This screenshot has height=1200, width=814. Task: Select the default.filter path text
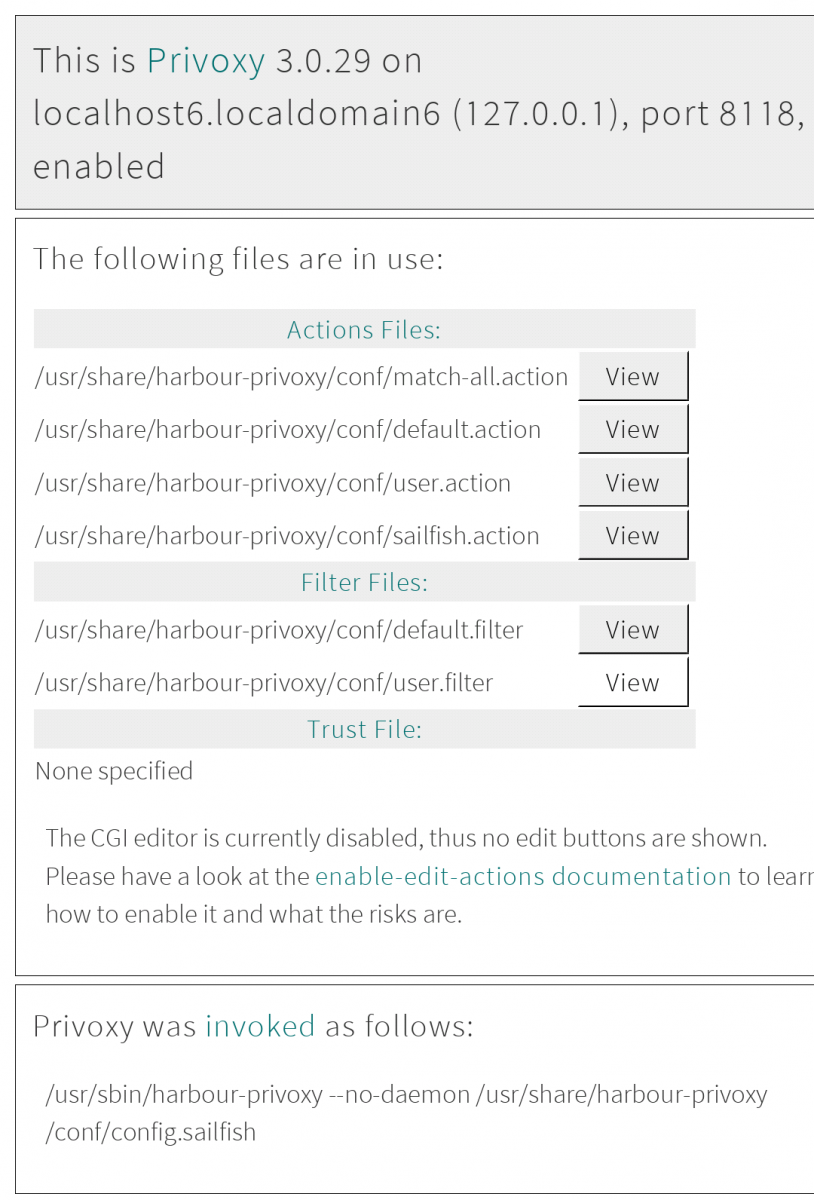[x=279, y=630]
